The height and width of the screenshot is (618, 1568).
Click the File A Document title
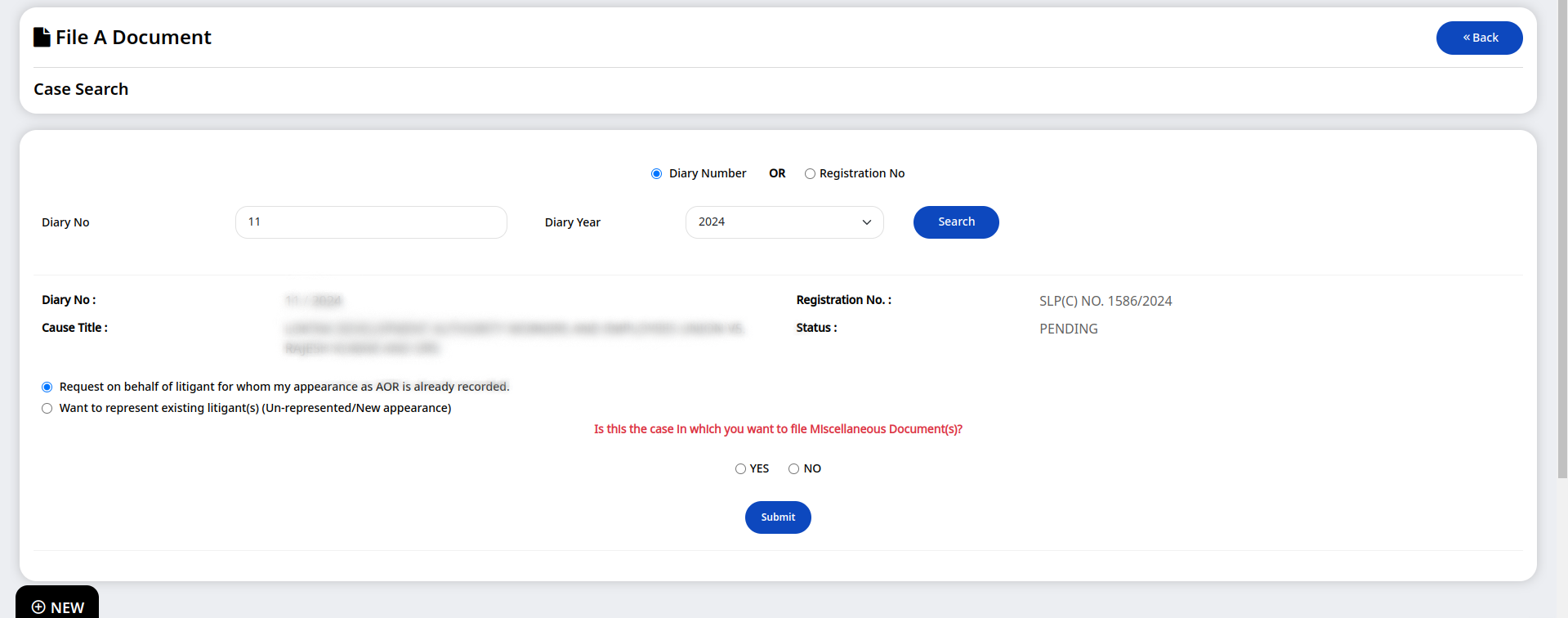(x=133, y=37)
